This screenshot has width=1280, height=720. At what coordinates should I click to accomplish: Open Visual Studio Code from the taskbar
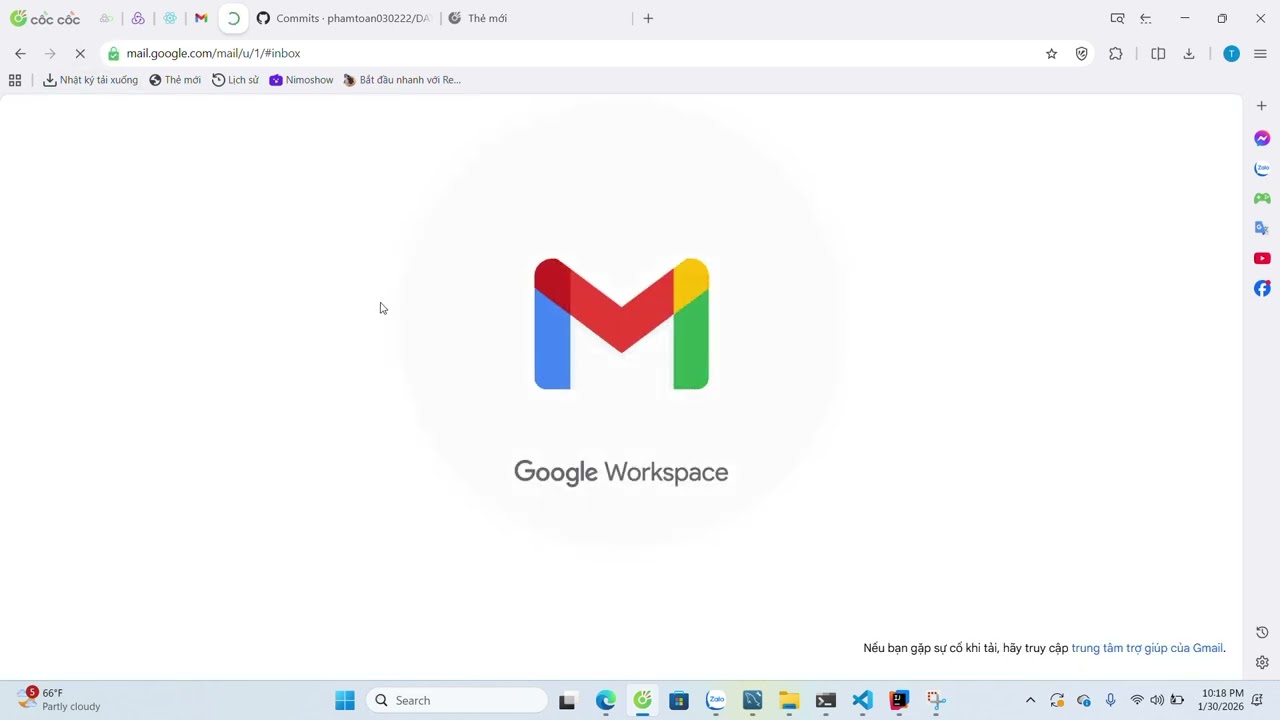tap(862, 700)
